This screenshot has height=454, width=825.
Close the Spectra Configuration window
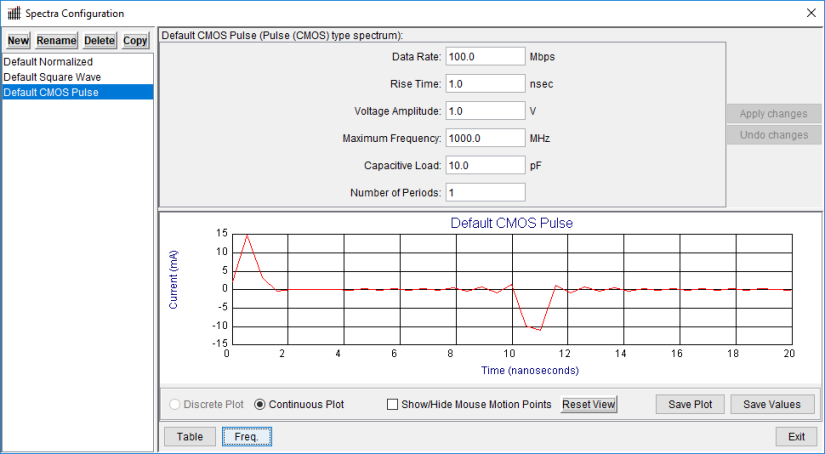(811, 13)
